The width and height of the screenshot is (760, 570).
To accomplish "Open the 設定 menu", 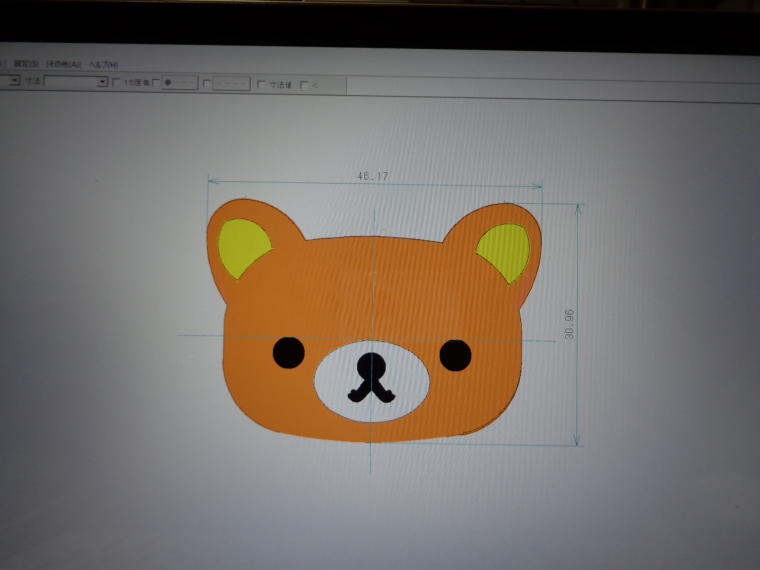I will (26, 63).
